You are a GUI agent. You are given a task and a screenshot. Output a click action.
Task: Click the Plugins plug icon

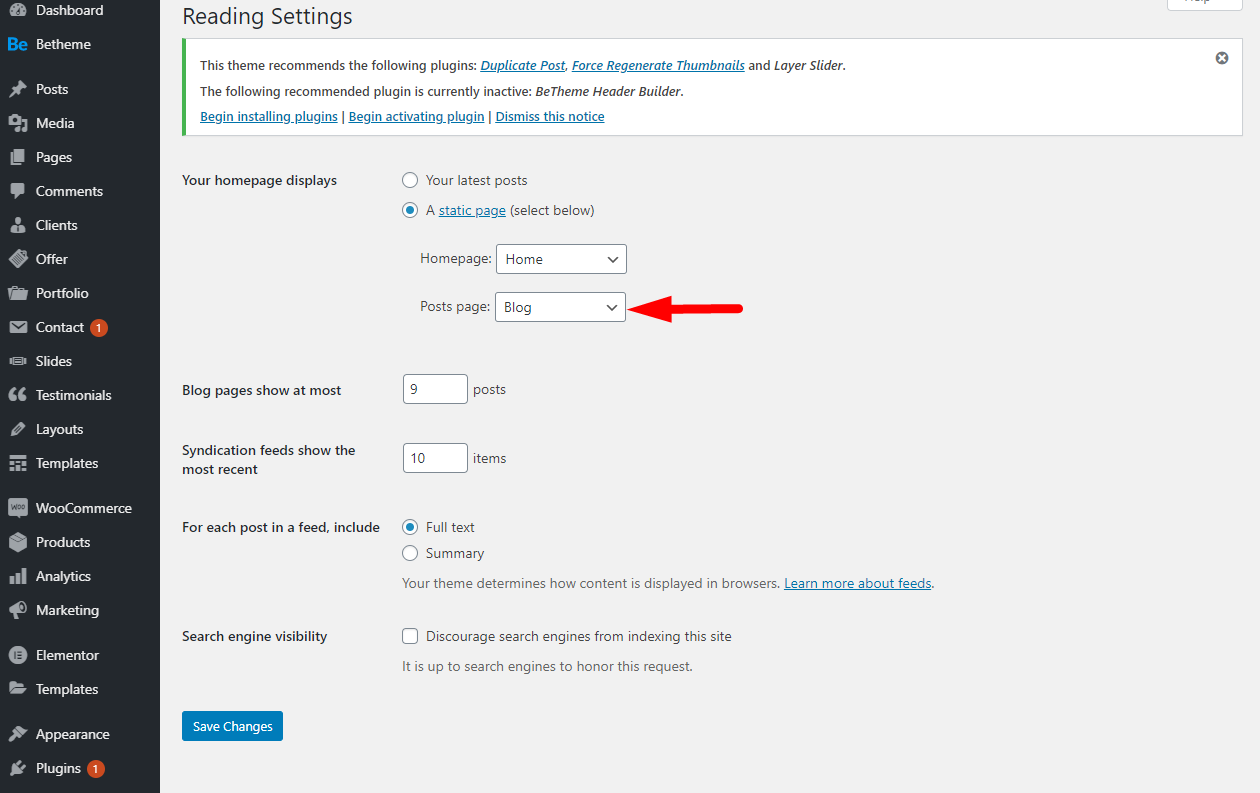pos(17,768)
